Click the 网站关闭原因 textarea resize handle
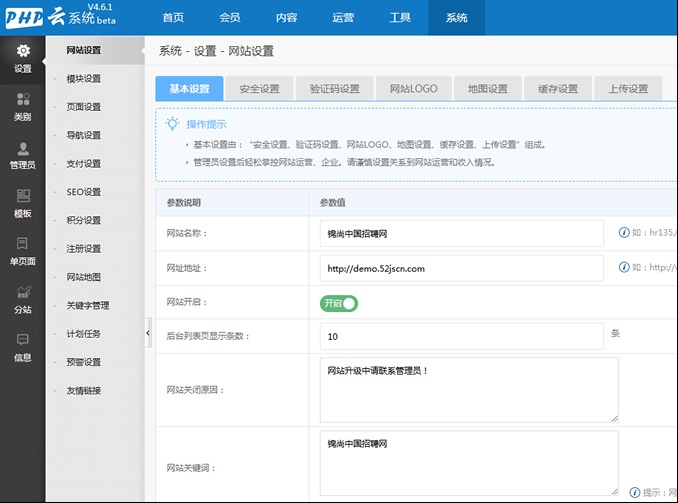Screen dimensions: 678x503 615,418
